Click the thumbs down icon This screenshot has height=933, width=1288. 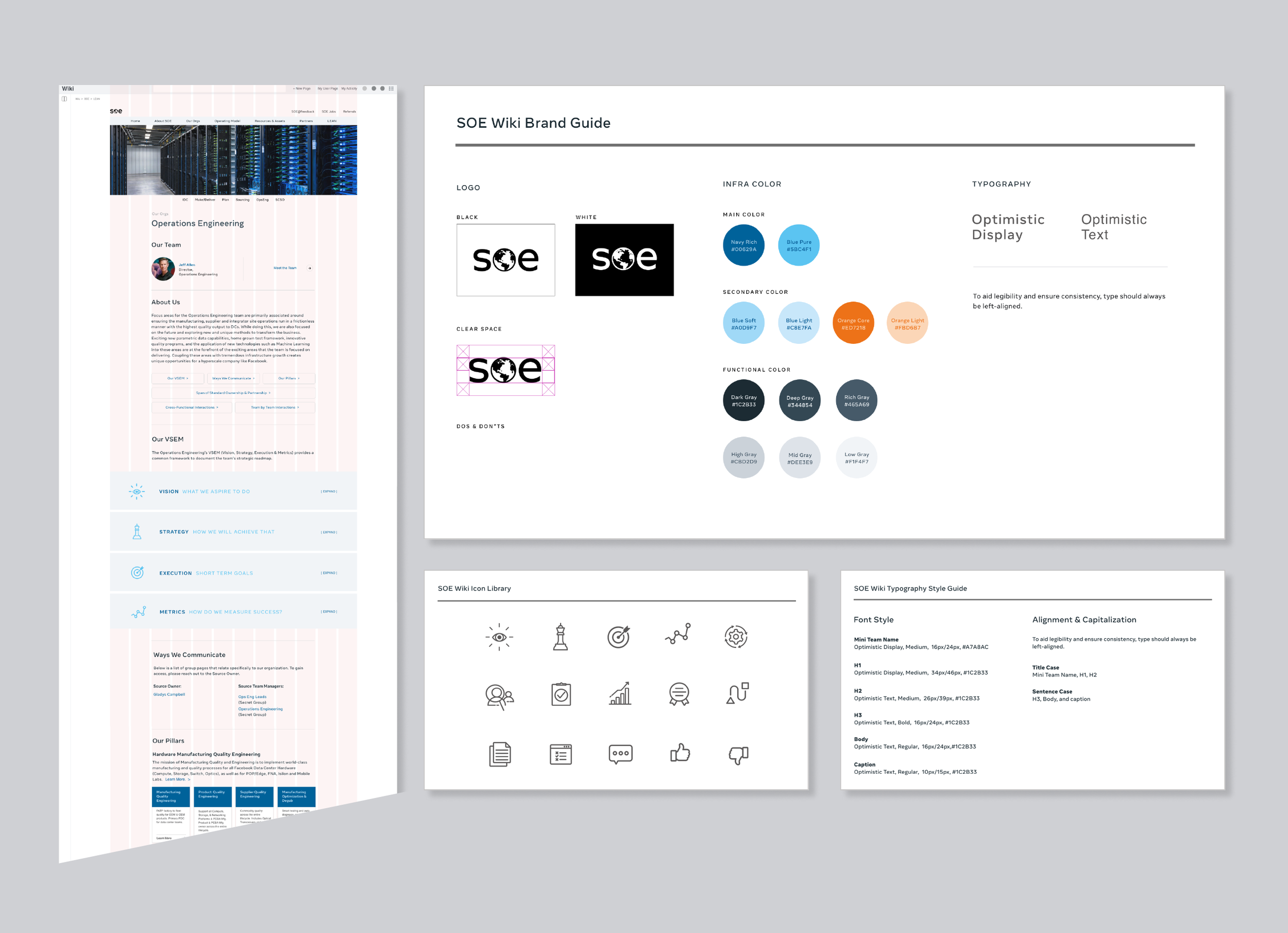[x=738, y=755]
